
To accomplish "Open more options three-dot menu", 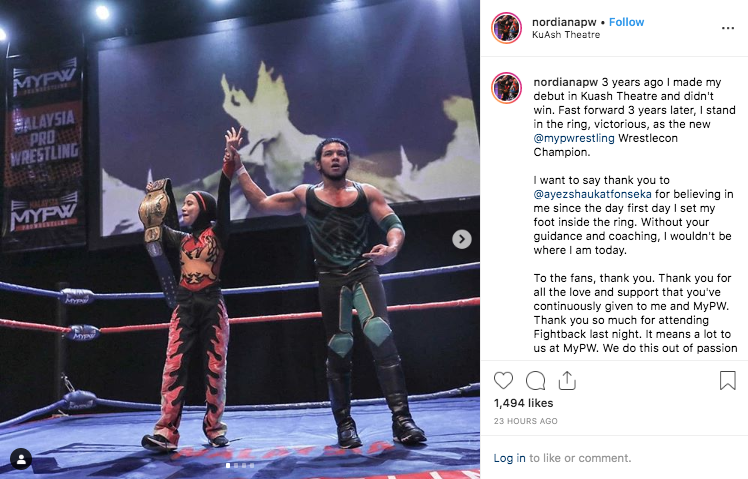I will pyautogui.click(x=728, y=29).
